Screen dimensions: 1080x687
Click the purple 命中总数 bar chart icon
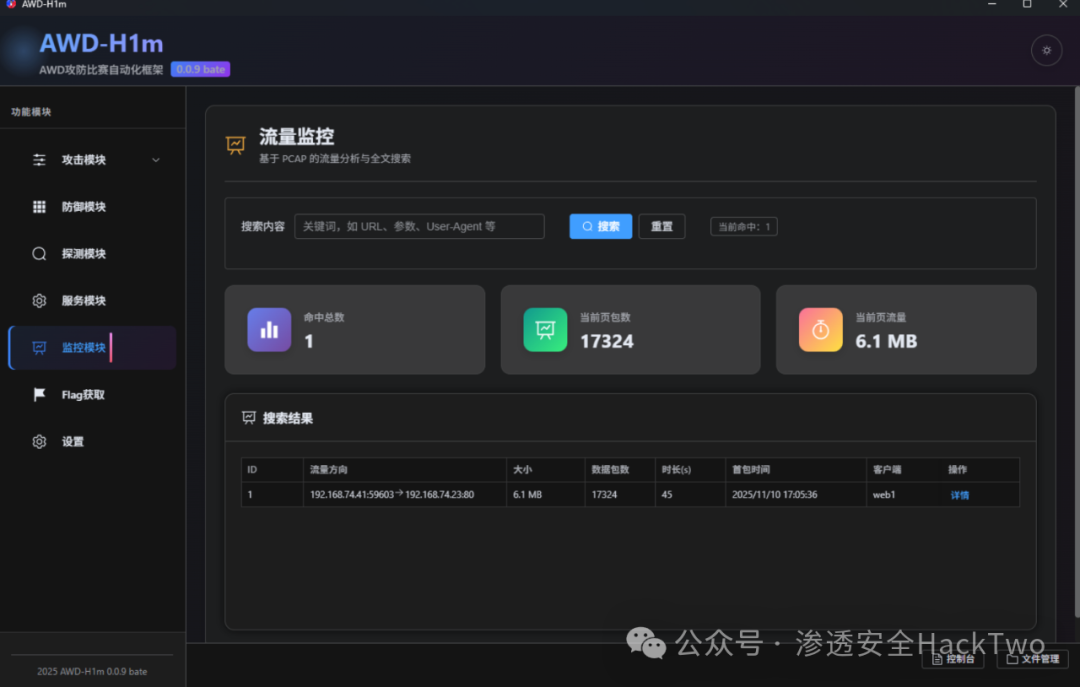coord(269,329)
